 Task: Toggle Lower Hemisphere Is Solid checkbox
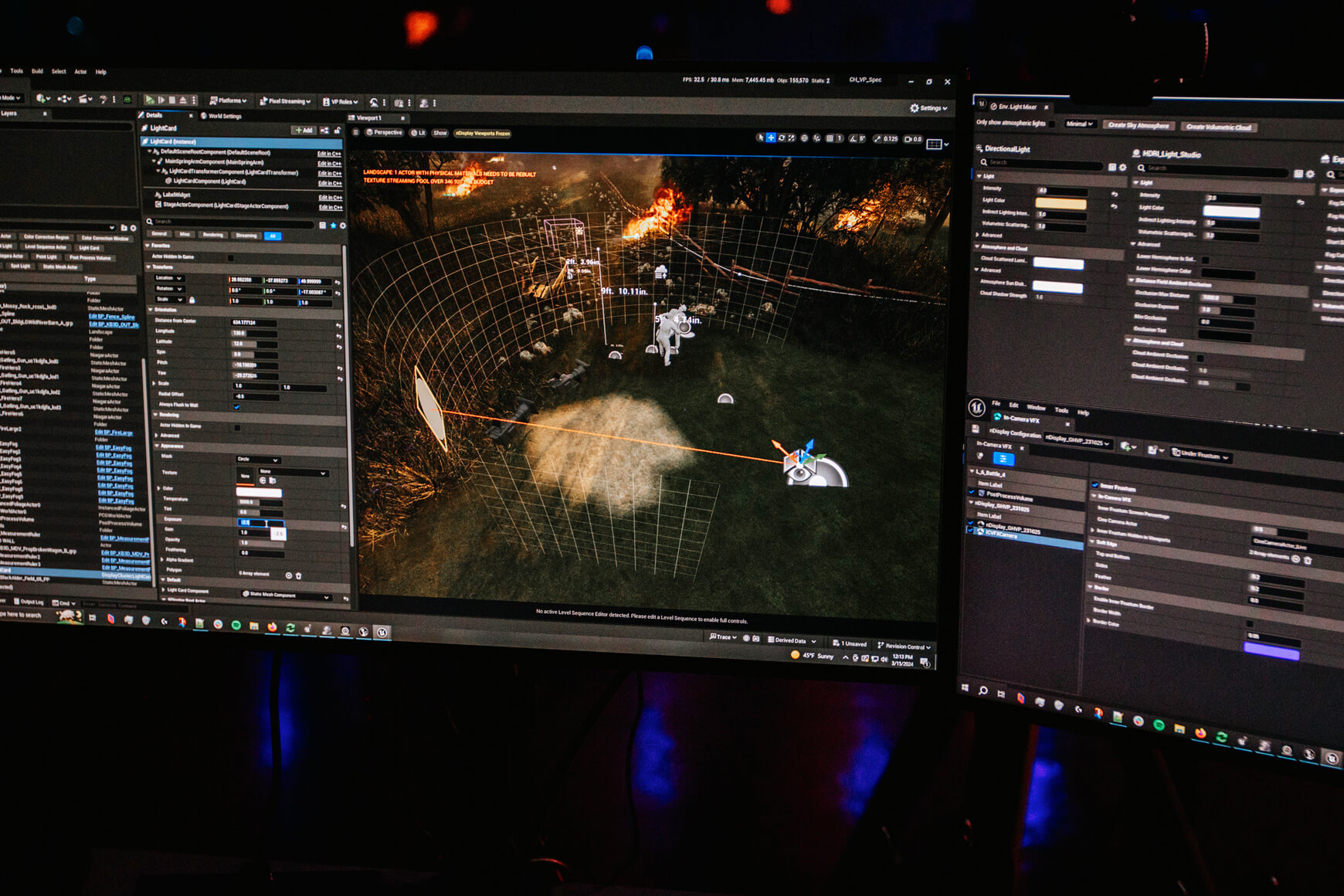[x=1205, y=260]
